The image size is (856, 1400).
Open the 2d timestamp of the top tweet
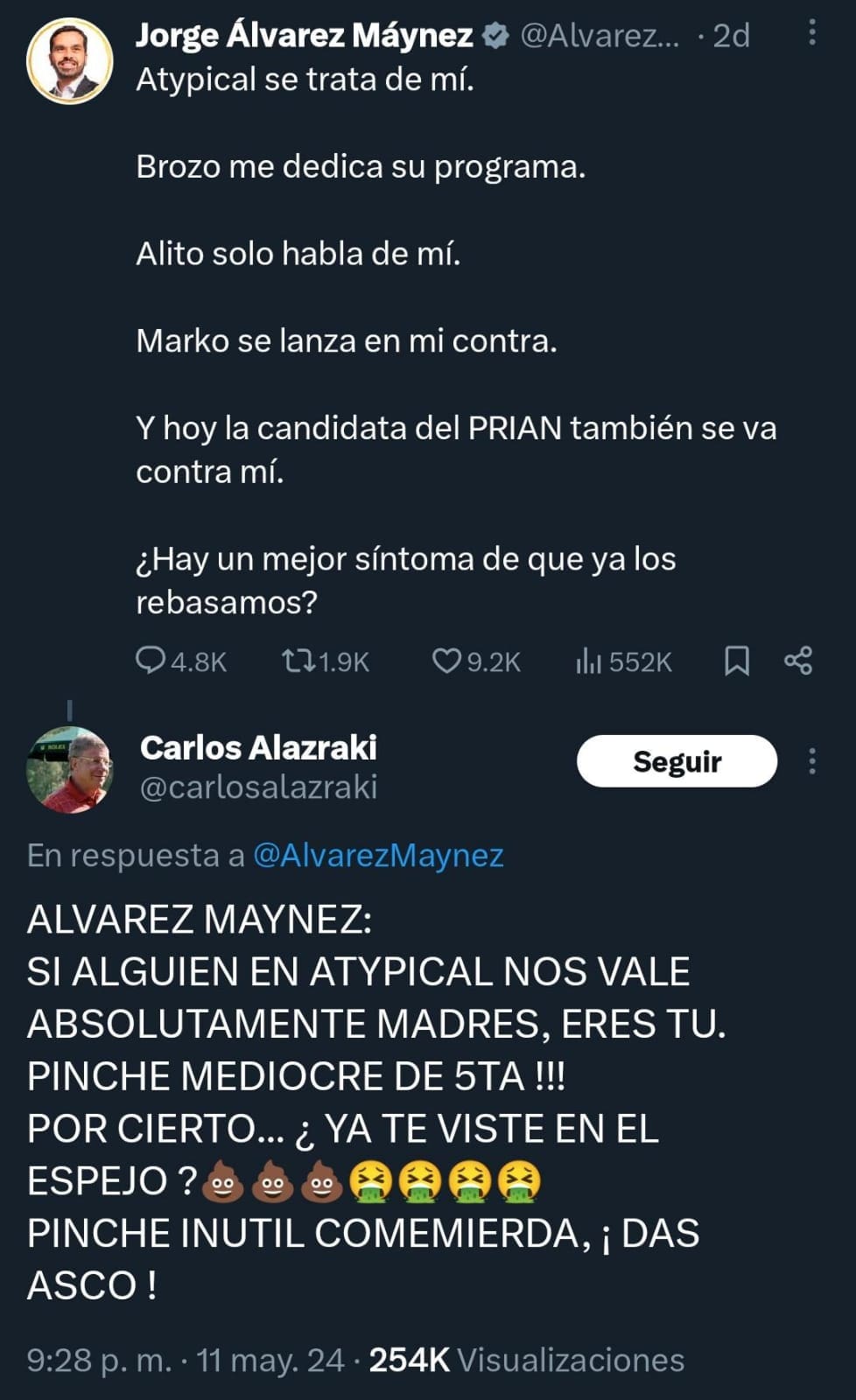coord(731,36)
